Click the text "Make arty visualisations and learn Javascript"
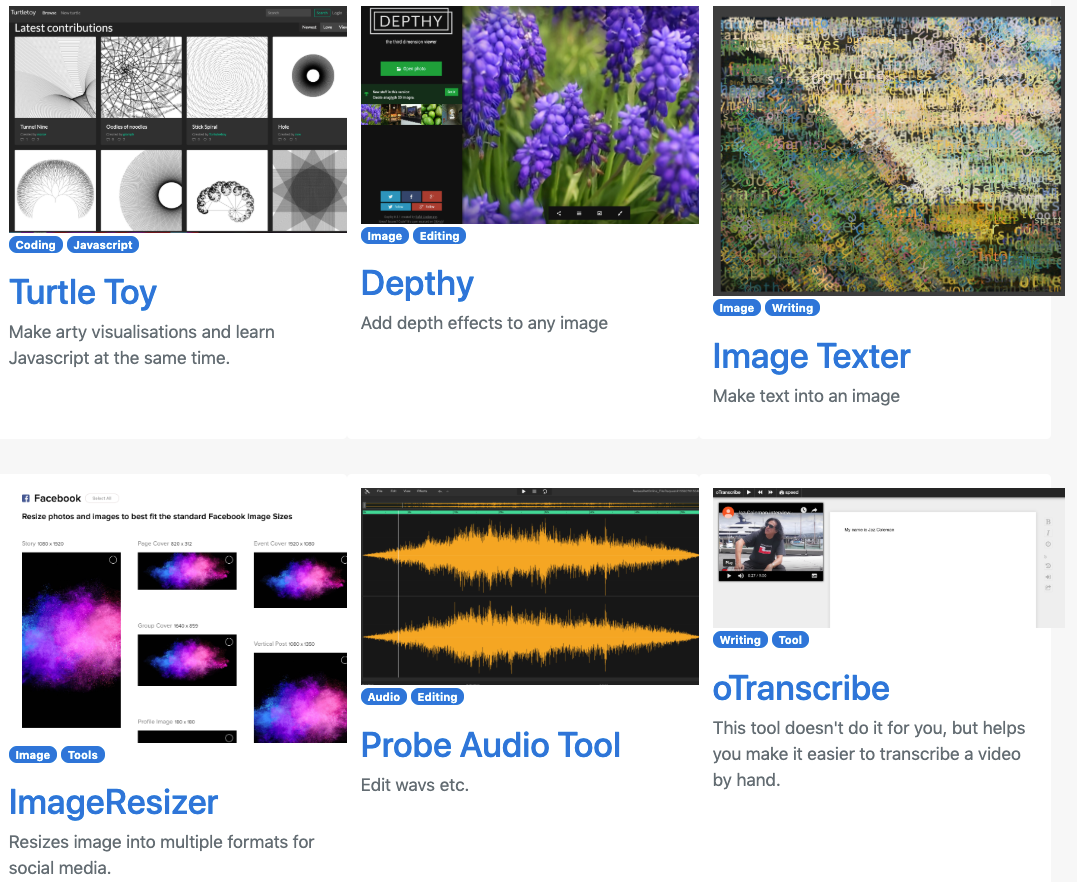This screenshot has height=882, width=1077. tap(141, 345)
